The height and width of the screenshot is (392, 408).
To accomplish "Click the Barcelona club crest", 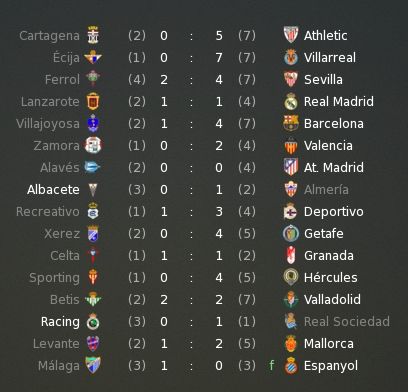I will point(291,123).
